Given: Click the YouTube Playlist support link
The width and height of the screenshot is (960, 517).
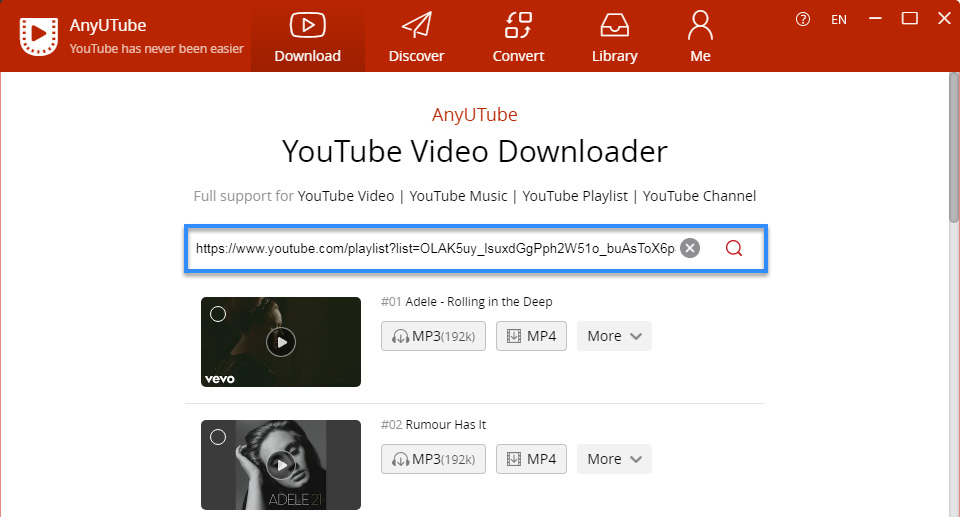Looking at the screenshot, I should (x=575, y=196).
